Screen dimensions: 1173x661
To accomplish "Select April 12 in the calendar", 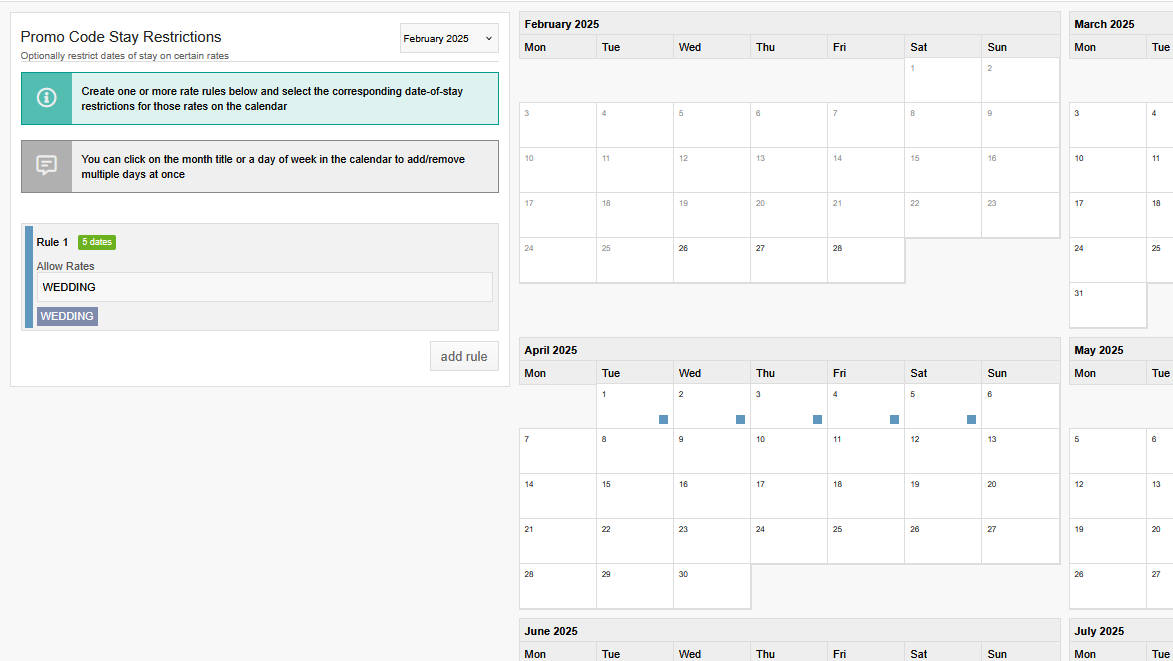I will click(943, 451).
